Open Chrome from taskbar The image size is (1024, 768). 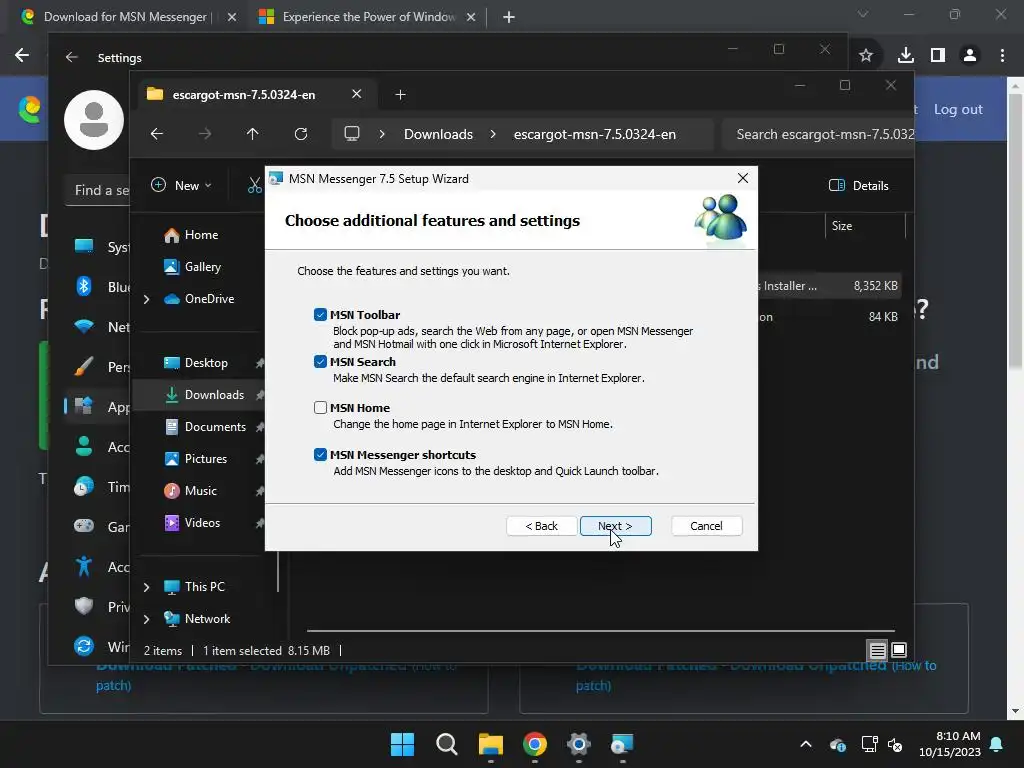click(535, 744)
